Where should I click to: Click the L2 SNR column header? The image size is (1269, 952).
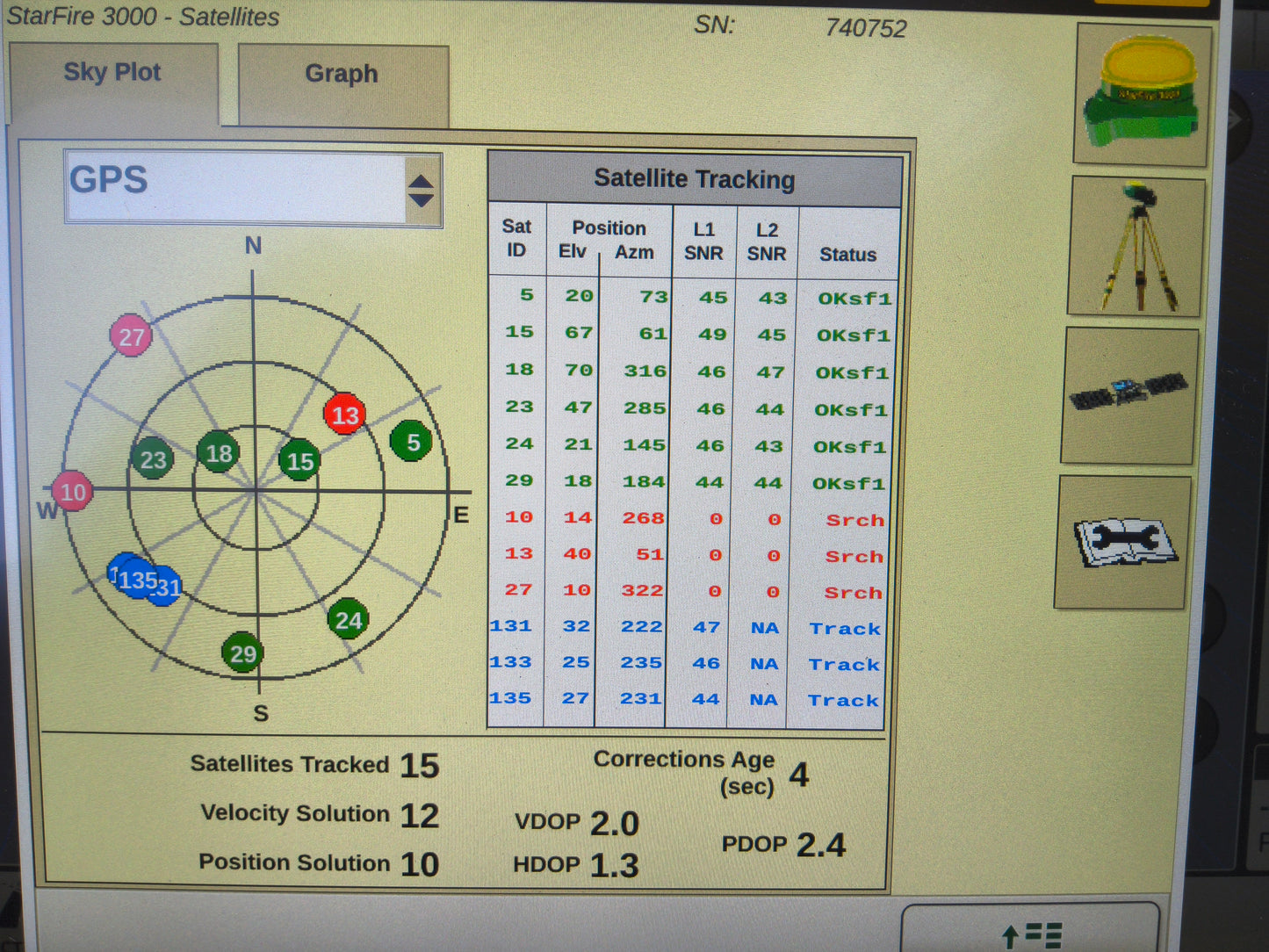point(767,242)
